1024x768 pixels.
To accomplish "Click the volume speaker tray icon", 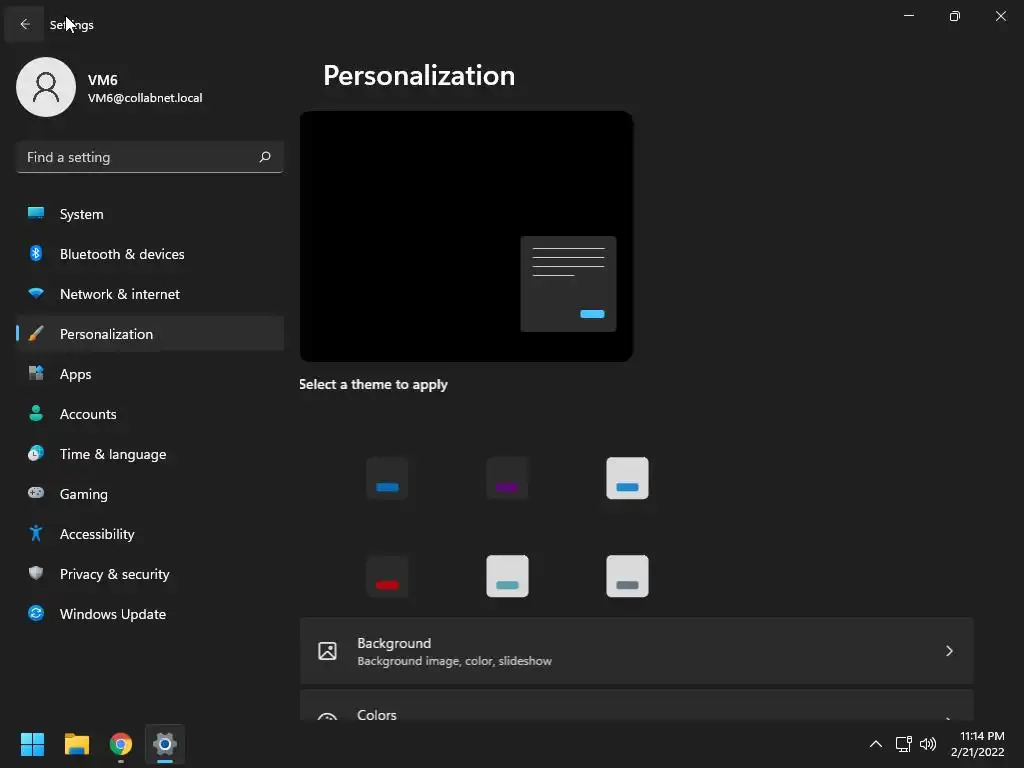I will 927,744.
